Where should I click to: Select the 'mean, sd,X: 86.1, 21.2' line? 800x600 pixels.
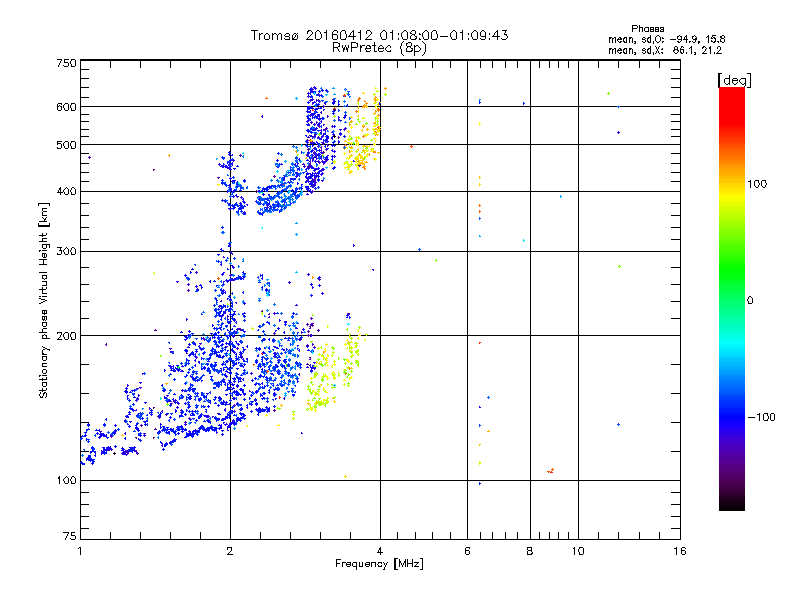pyautogui.click(x=665, y=50)
